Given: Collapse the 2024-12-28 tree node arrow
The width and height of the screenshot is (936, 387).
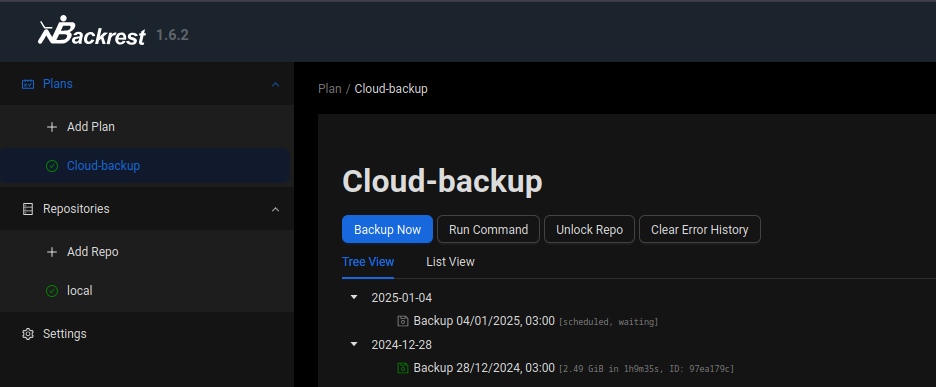Looking at the screenshot, I should (x=354, y=345).
